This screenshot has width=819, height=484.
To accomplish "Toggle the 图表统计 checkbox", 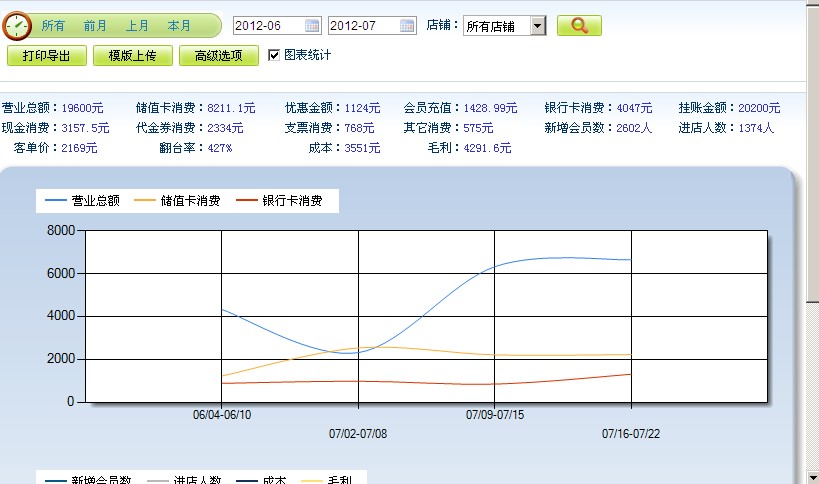I will coord(274,55).
